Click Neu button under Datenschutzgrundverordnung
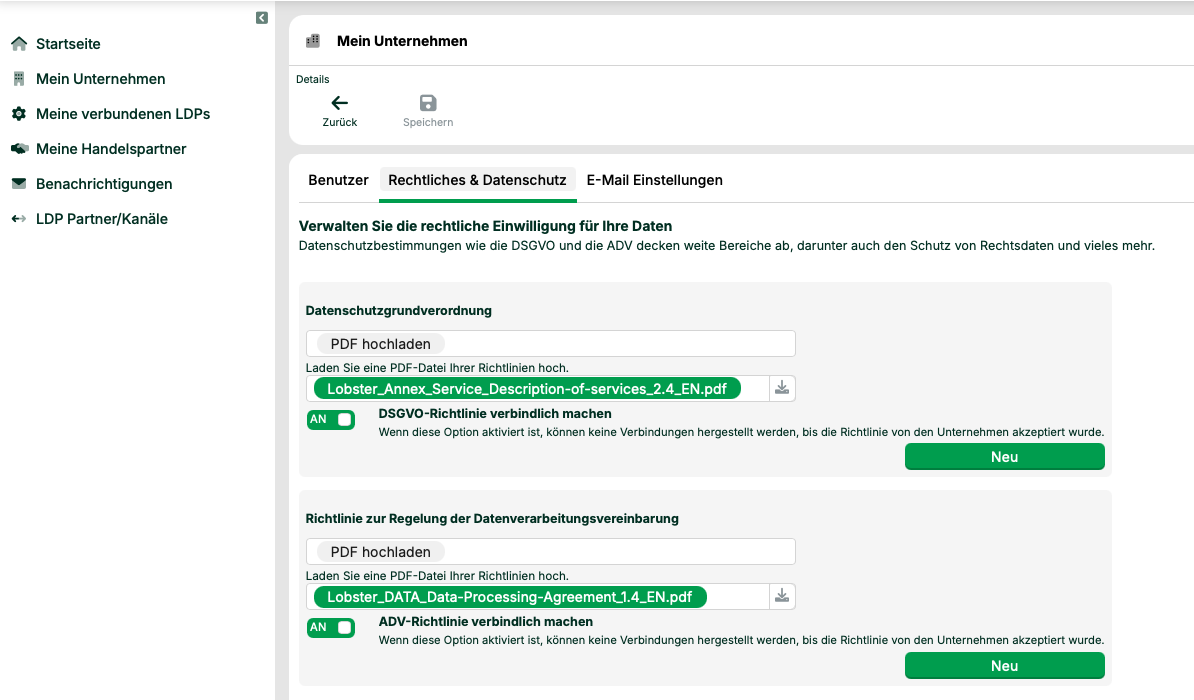 click(x=1004, y=457)
